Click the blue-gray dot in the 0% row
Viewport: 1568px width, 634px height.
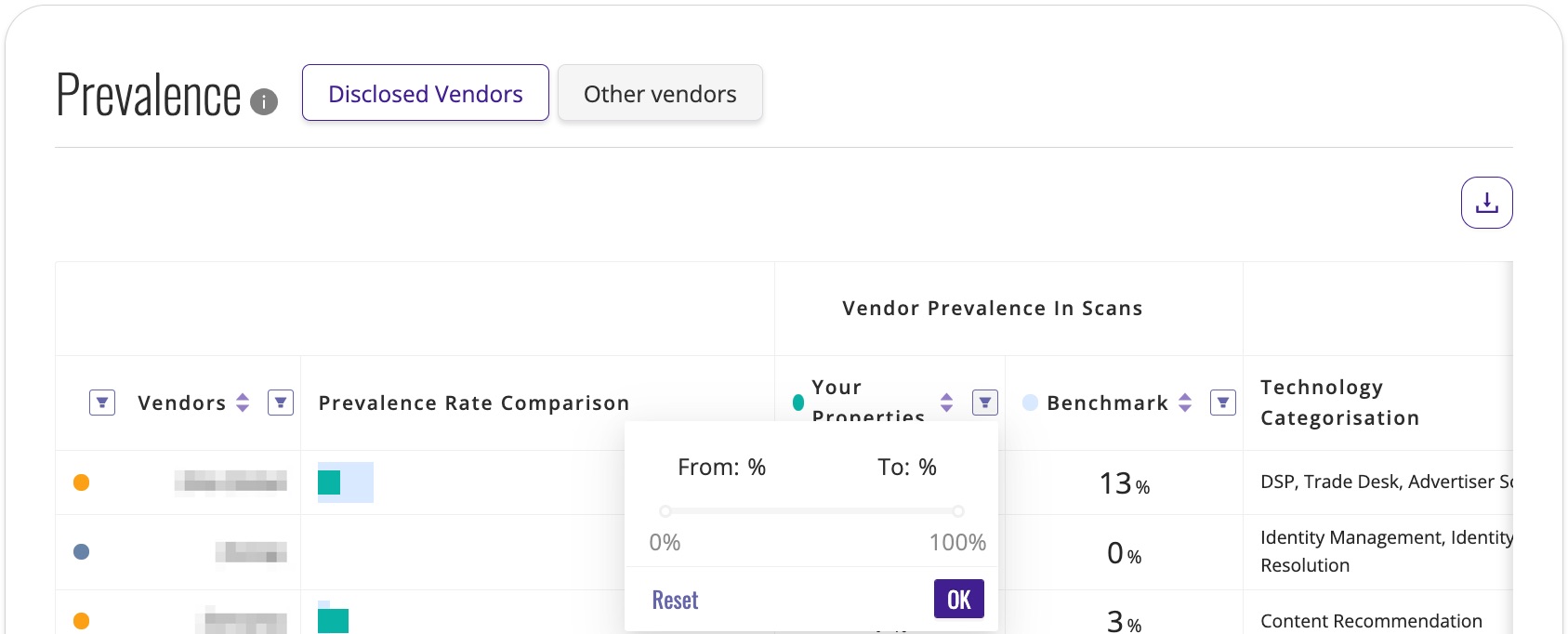tap(82, 552)
